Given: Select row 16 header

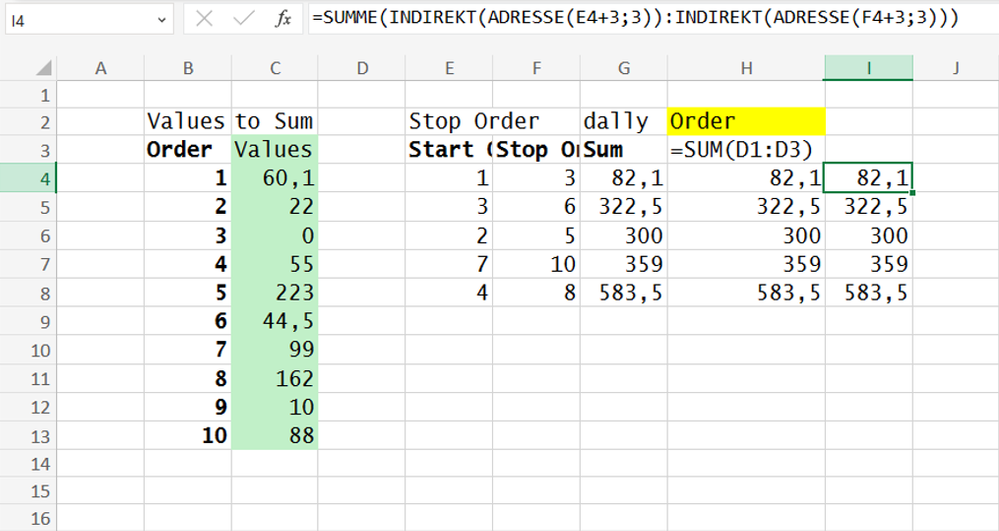Looking at the screenshot, I should click(x=29, y=518).
